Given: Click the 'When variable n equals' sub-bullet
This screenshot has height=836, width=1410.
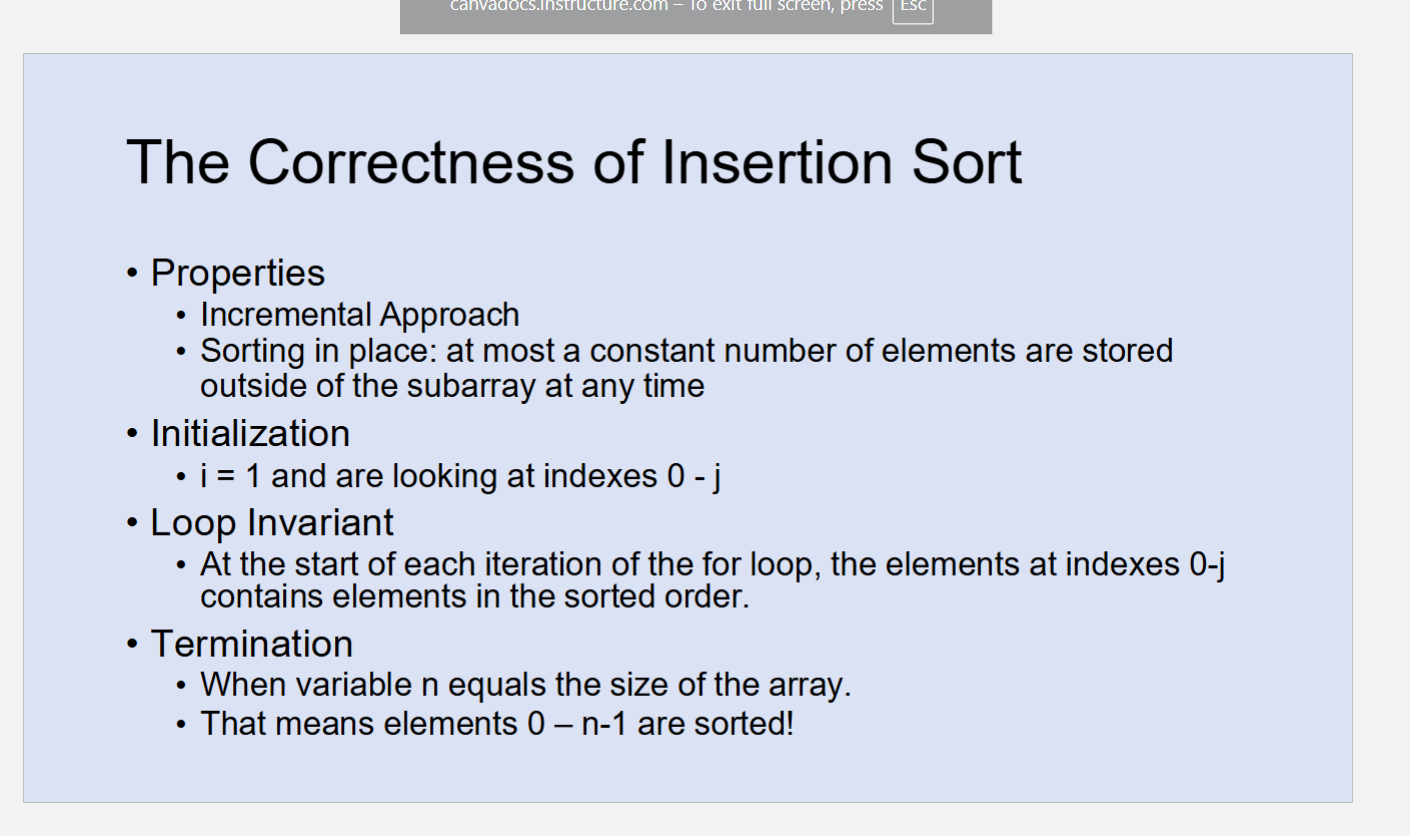Looking at the screenshot, I should pos(525,686).
